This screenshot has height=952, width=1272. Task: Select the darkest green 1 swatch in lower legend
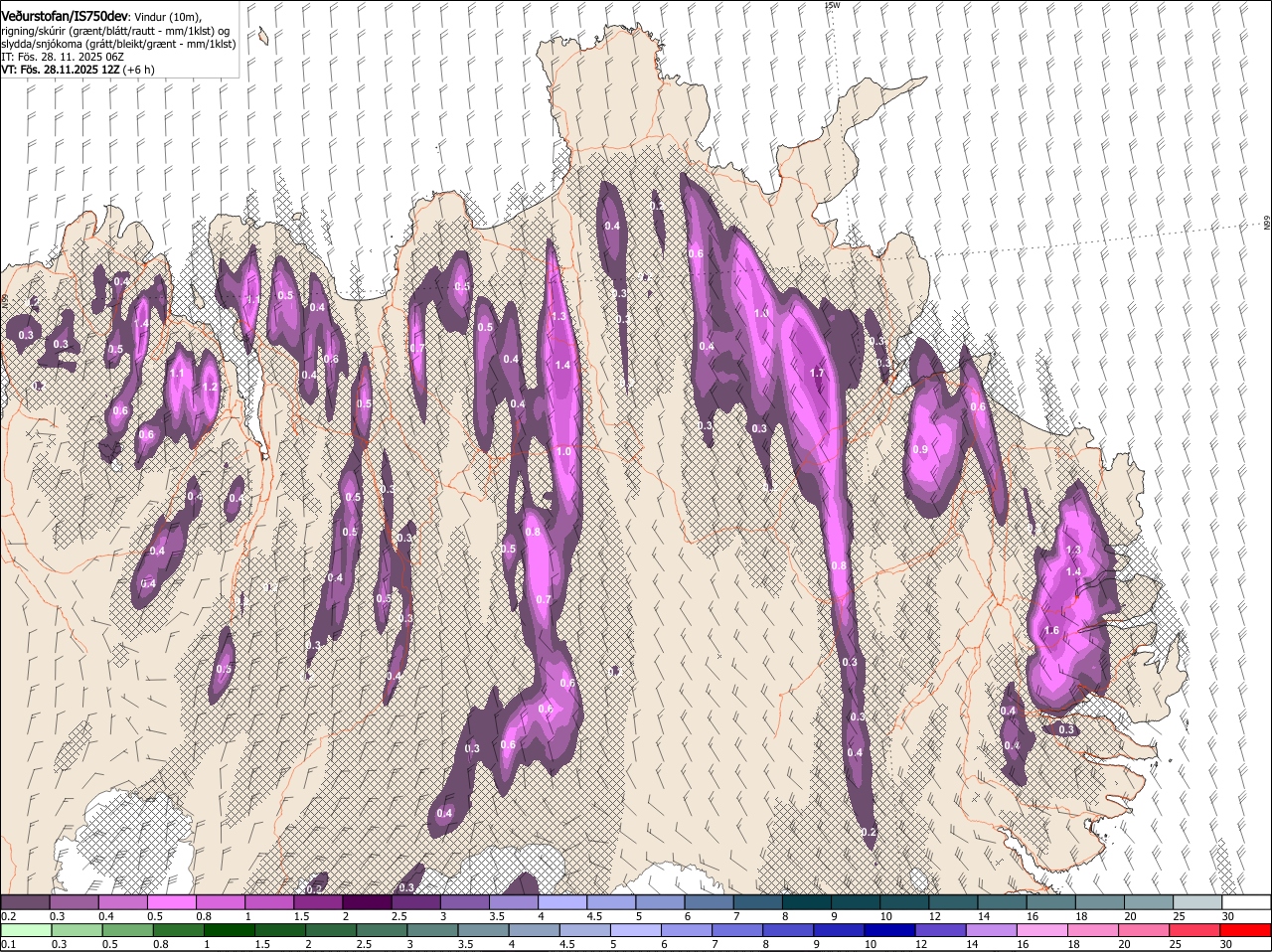pos(229,931)
